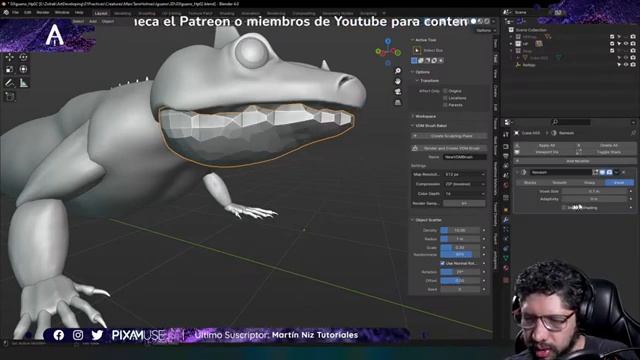Switch to Layout workspace tab
Screen dimensions: 640x360
[101, 13]
